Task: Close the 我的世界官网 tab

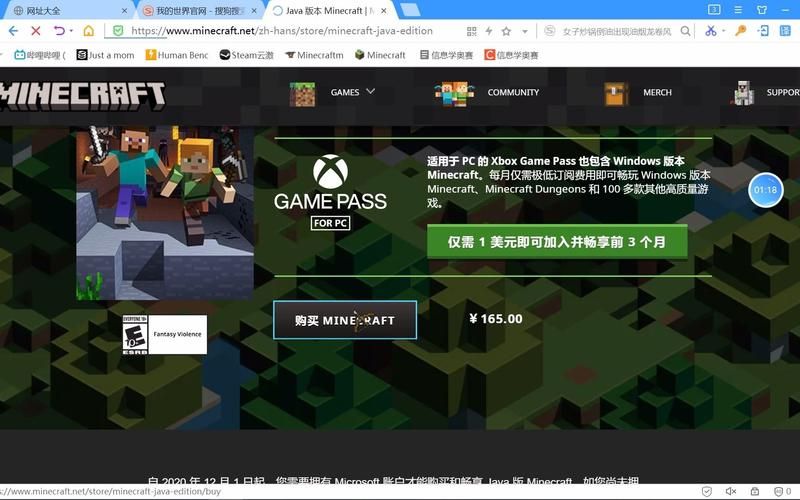Action: (254, 11)
